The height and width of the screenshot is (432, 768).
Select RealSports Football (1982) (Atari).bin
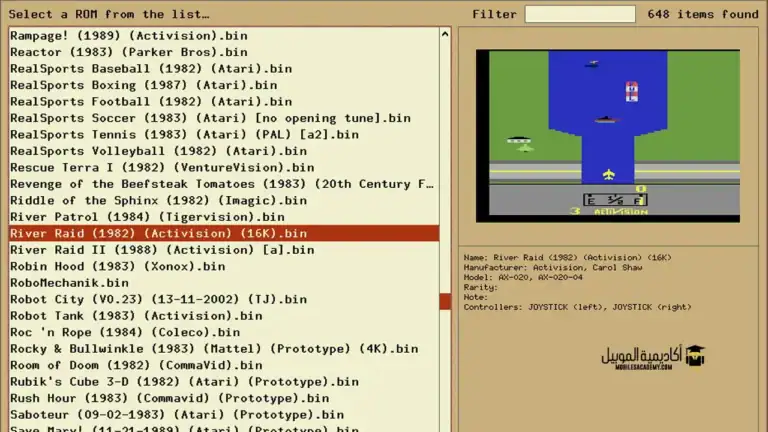[x=151, y=101]
